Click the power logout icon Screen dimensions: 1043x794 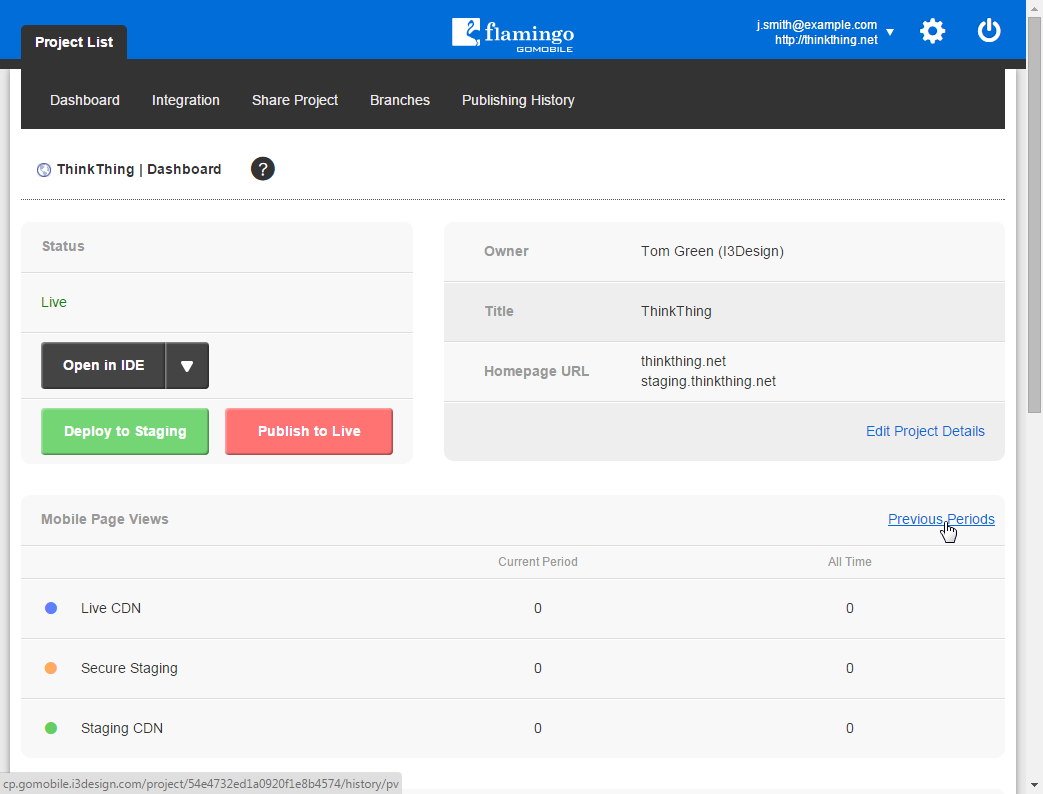tap(988, 31)
